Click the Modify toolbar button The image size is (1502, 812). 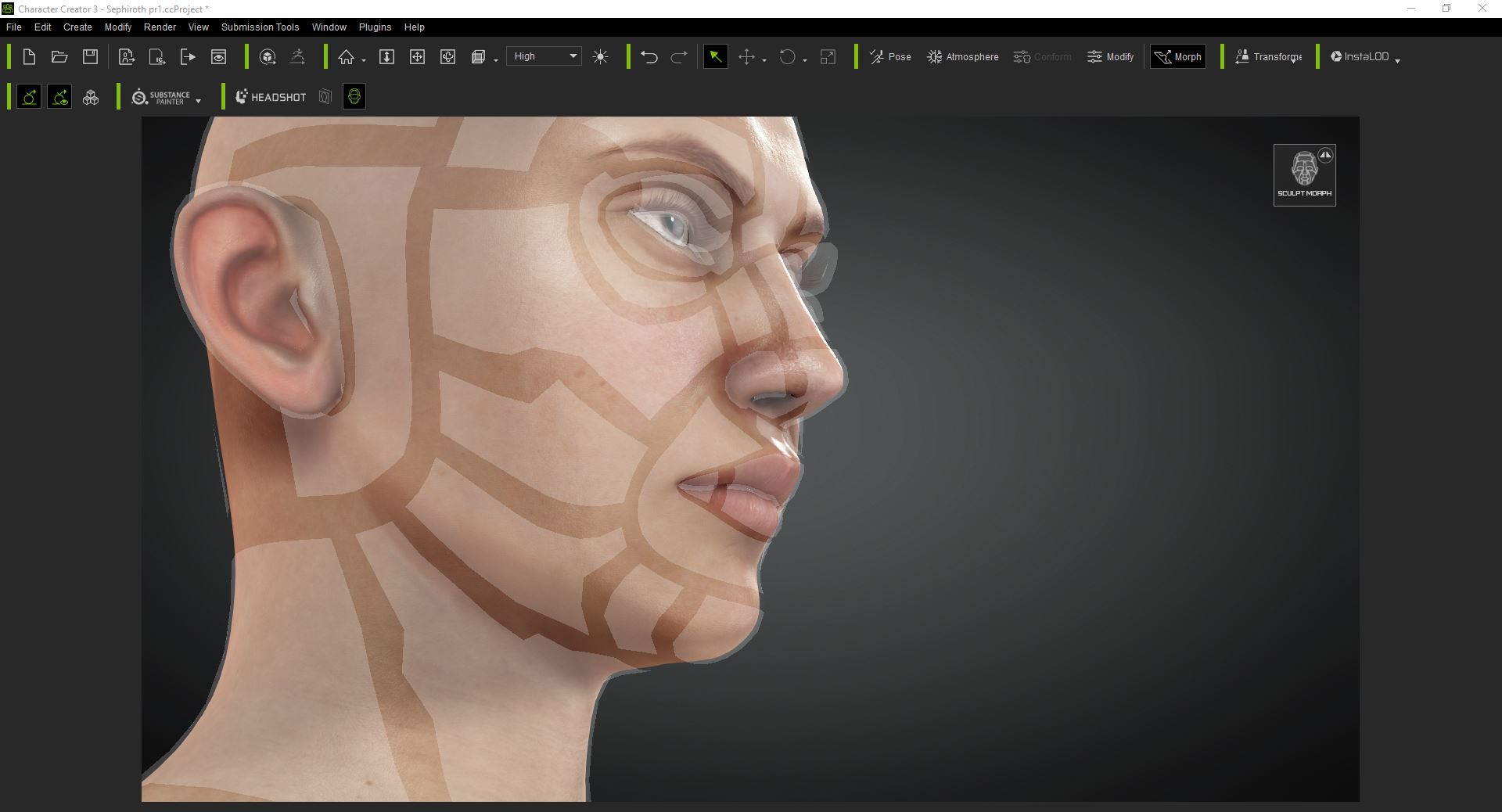pyautogui.click(x=1110, y=56)
